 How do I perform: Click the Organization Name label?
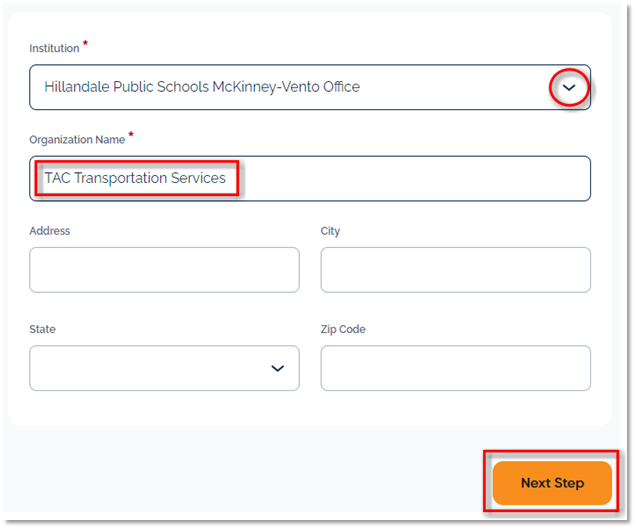[x=77, y=140]
